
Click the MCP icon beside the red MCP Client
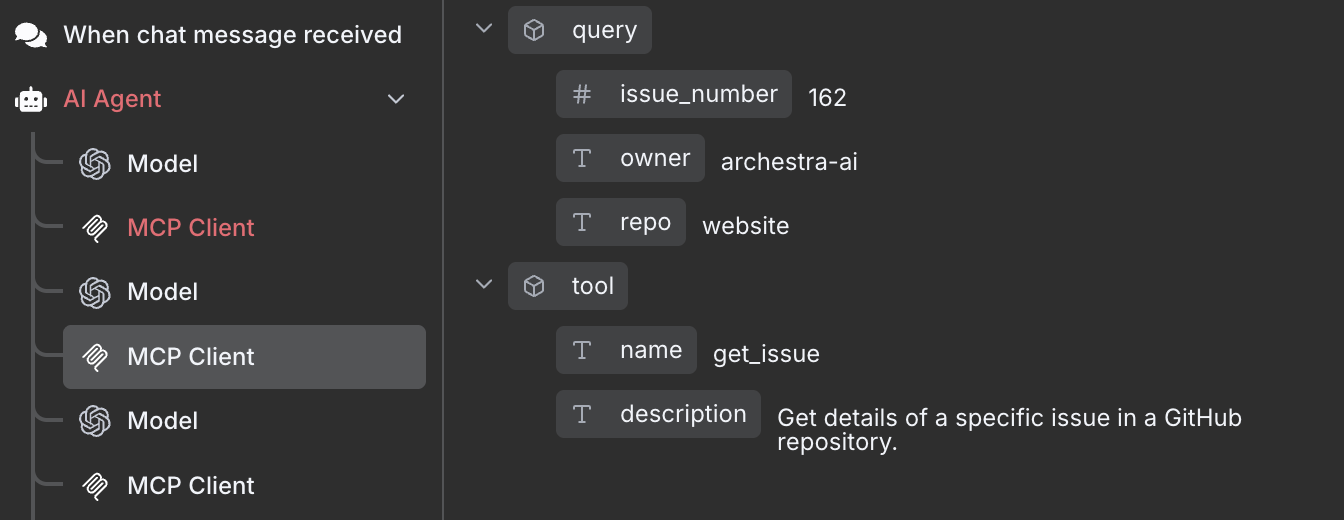click(x=95, y=228)
